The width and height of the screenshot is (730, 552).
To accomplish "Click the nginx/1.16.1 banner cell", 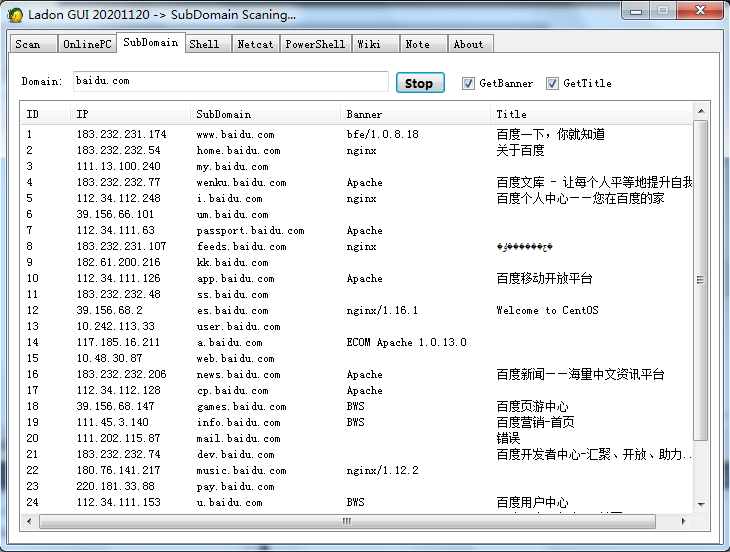I will point(382,310).
